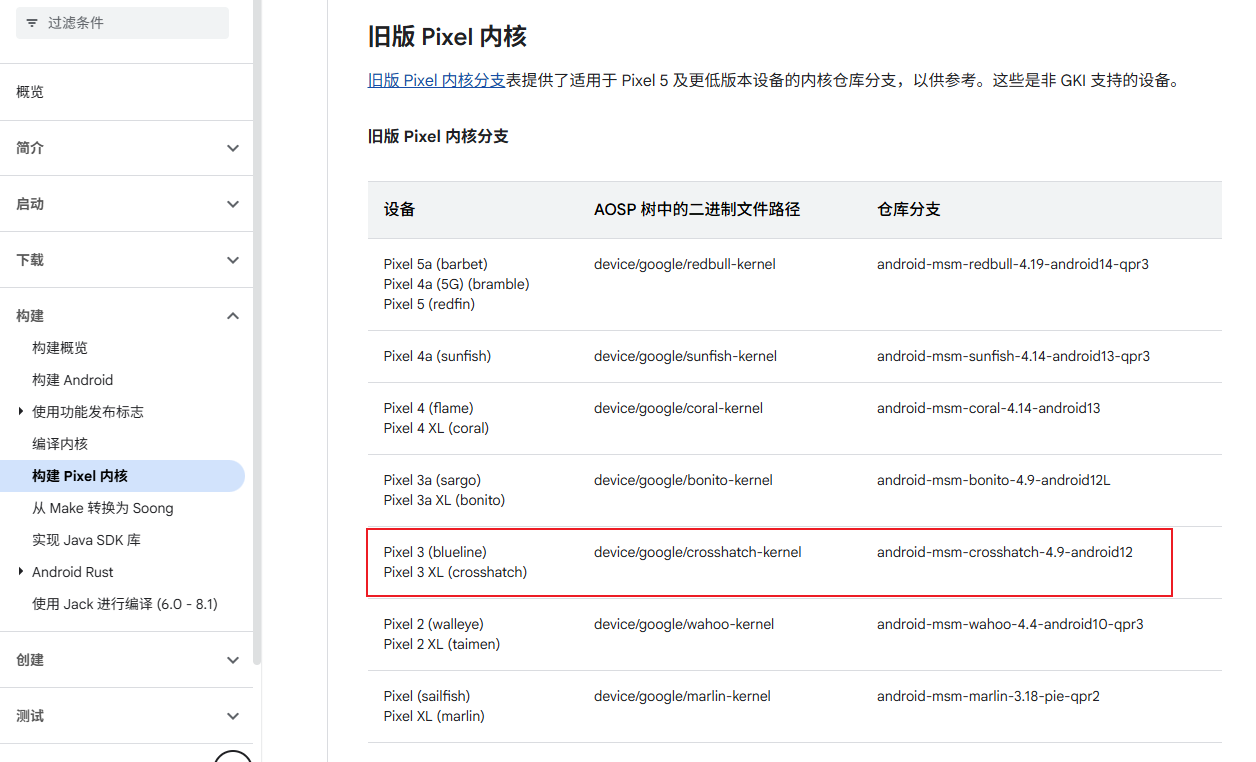Open 从 Make 转换为 Soong entry
Screen dimensions: 1256x762
103,508
